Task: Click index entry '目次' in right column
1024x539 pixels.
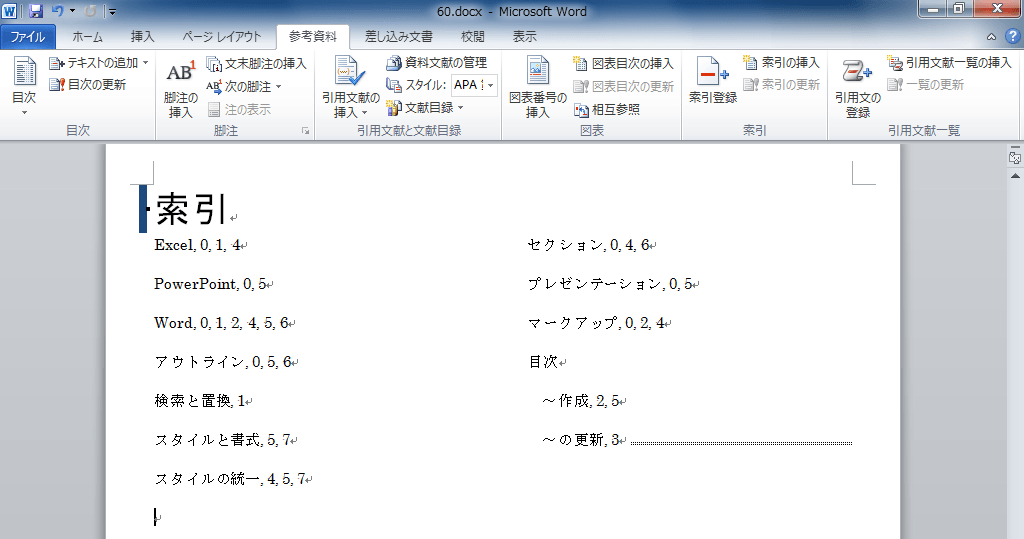Action: (x=543, y=362)
